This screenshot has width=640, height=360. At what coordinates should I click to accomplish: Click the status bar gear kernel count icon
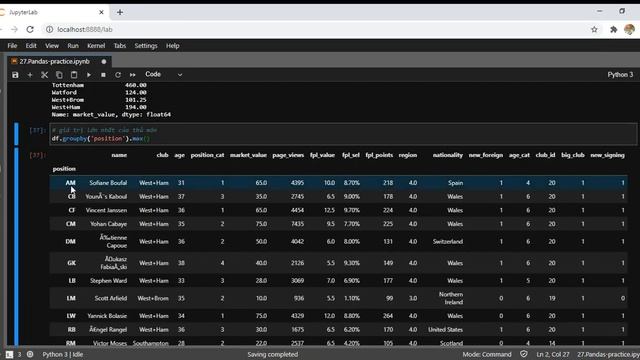[x=30, y=354]
